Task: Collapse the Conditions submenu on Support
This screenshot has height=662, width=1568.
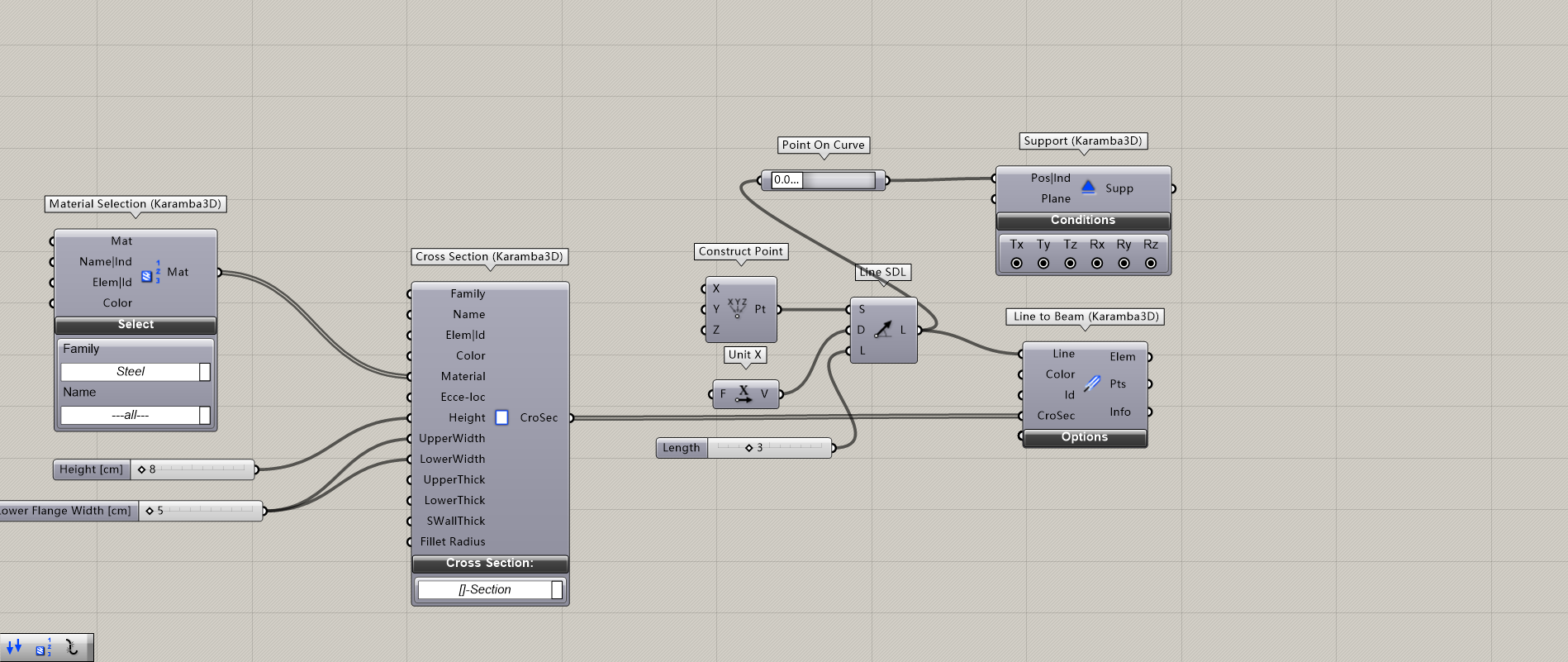Action: (x=1082, y=221)
